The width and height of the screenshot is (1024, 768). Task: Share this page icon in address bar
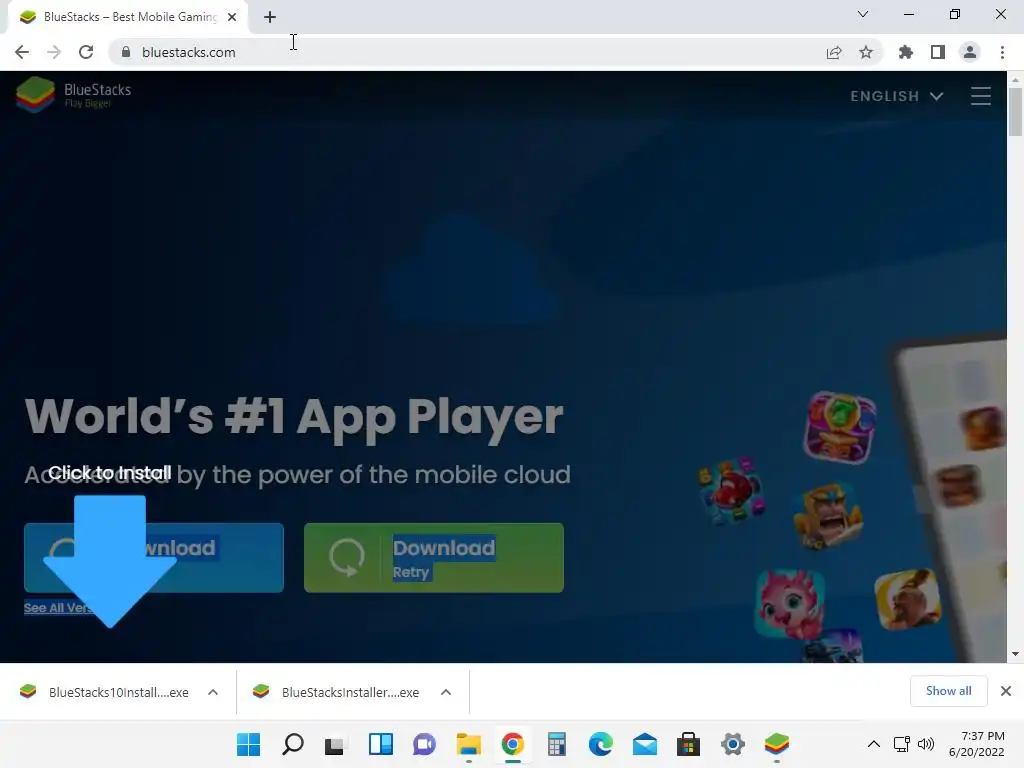pyautogui.click(x=834, y=52)
